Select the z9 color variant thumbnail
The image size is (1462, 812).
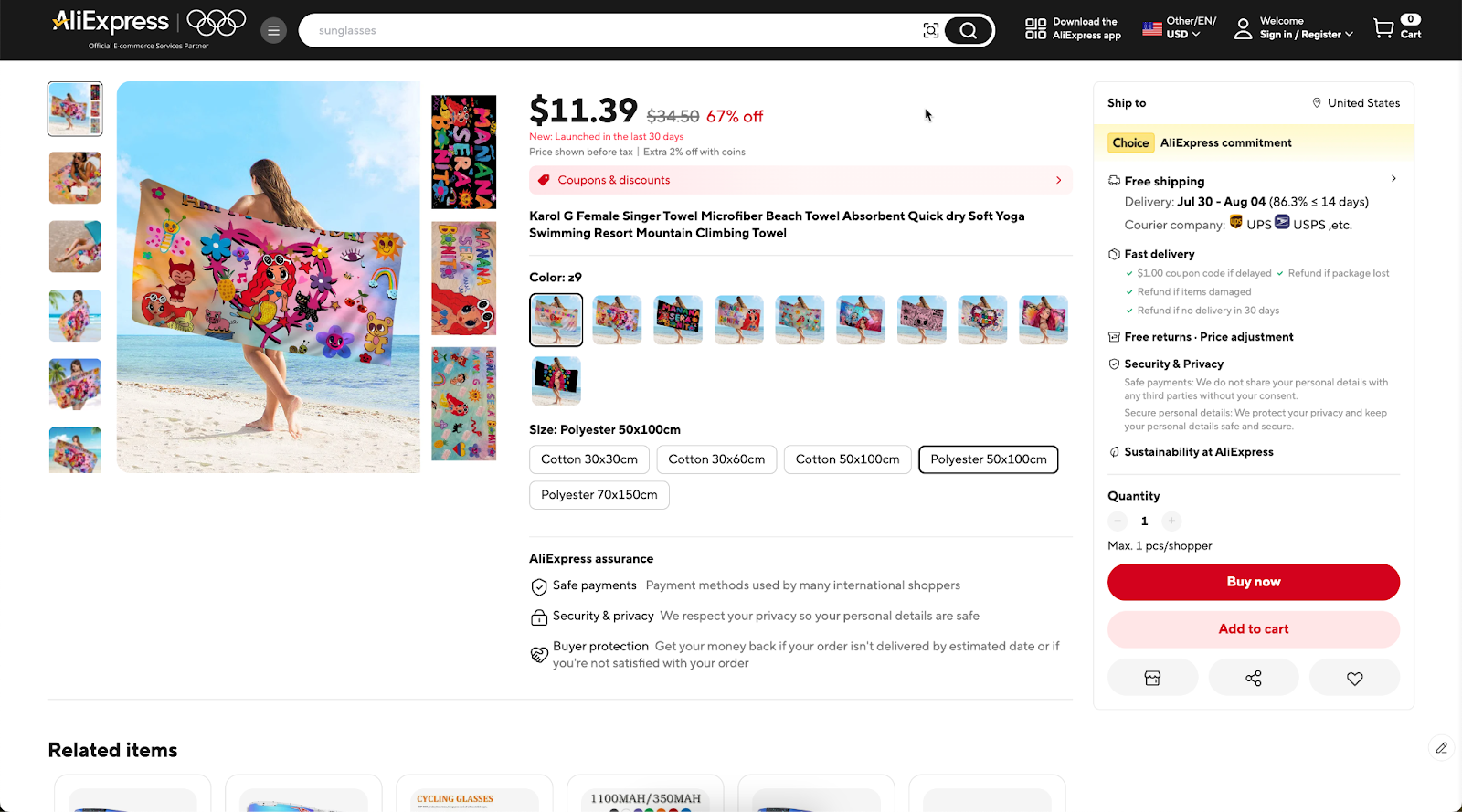[x=556, y=320]
